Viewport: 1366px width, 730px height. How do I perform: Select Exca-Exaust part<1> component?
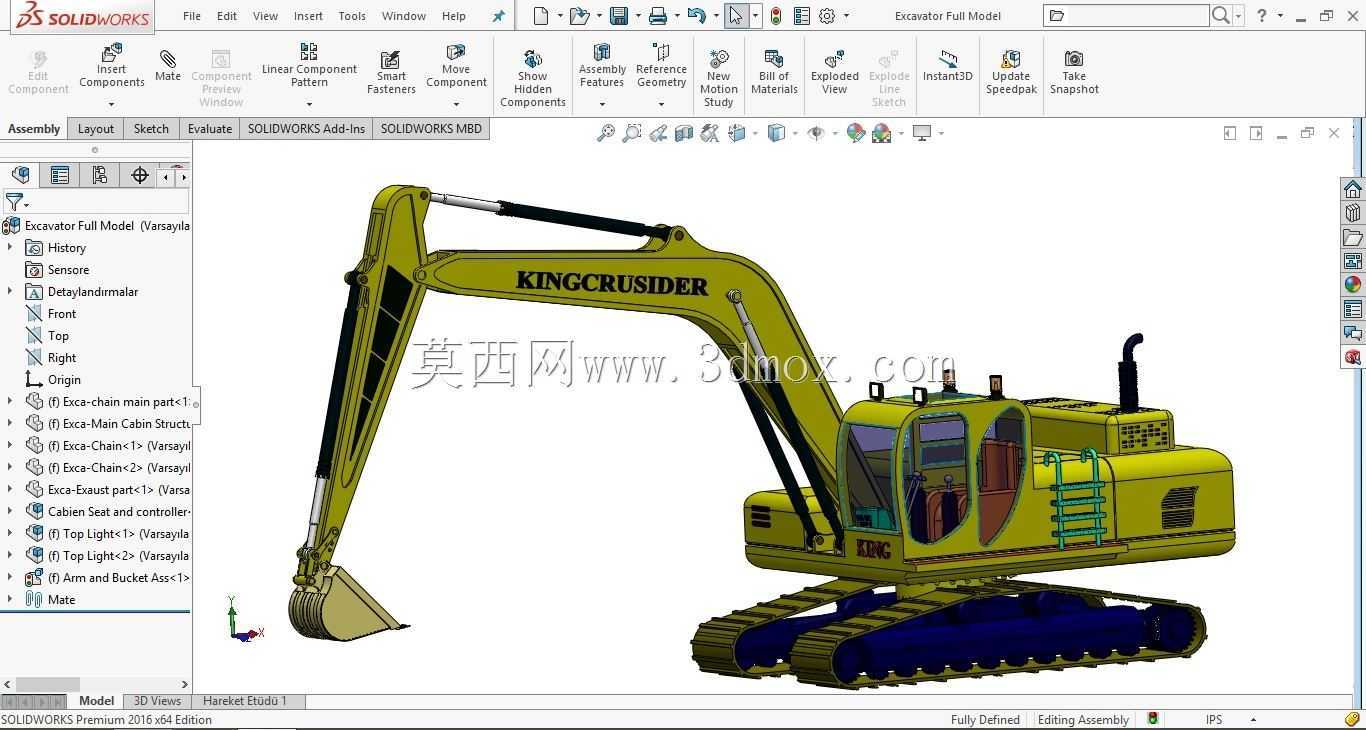(107, 490)
